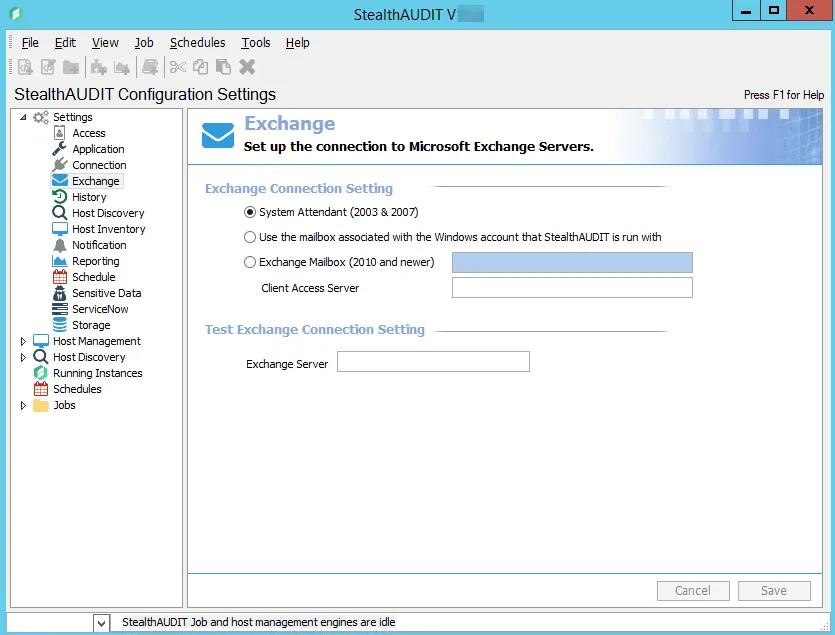Open the File menu

(x=30, y=43)
